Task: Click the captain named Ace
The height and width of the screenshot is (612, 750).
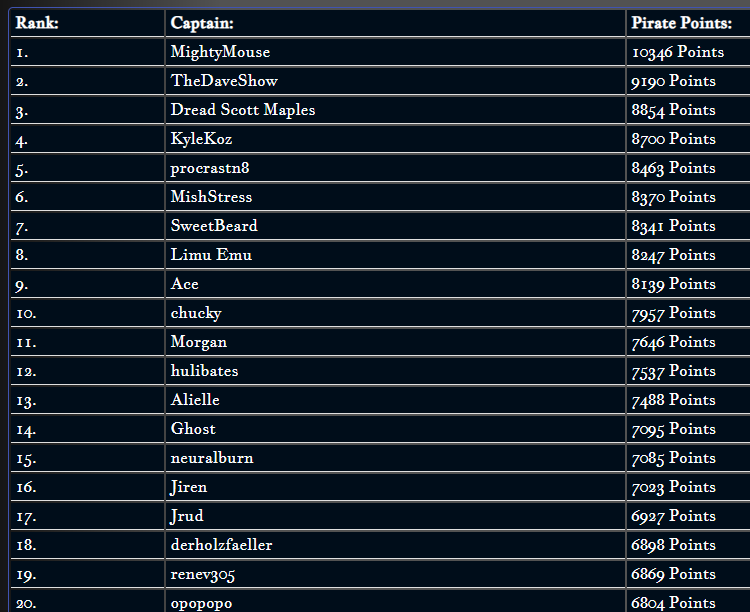Action: (x=184, y=284)
